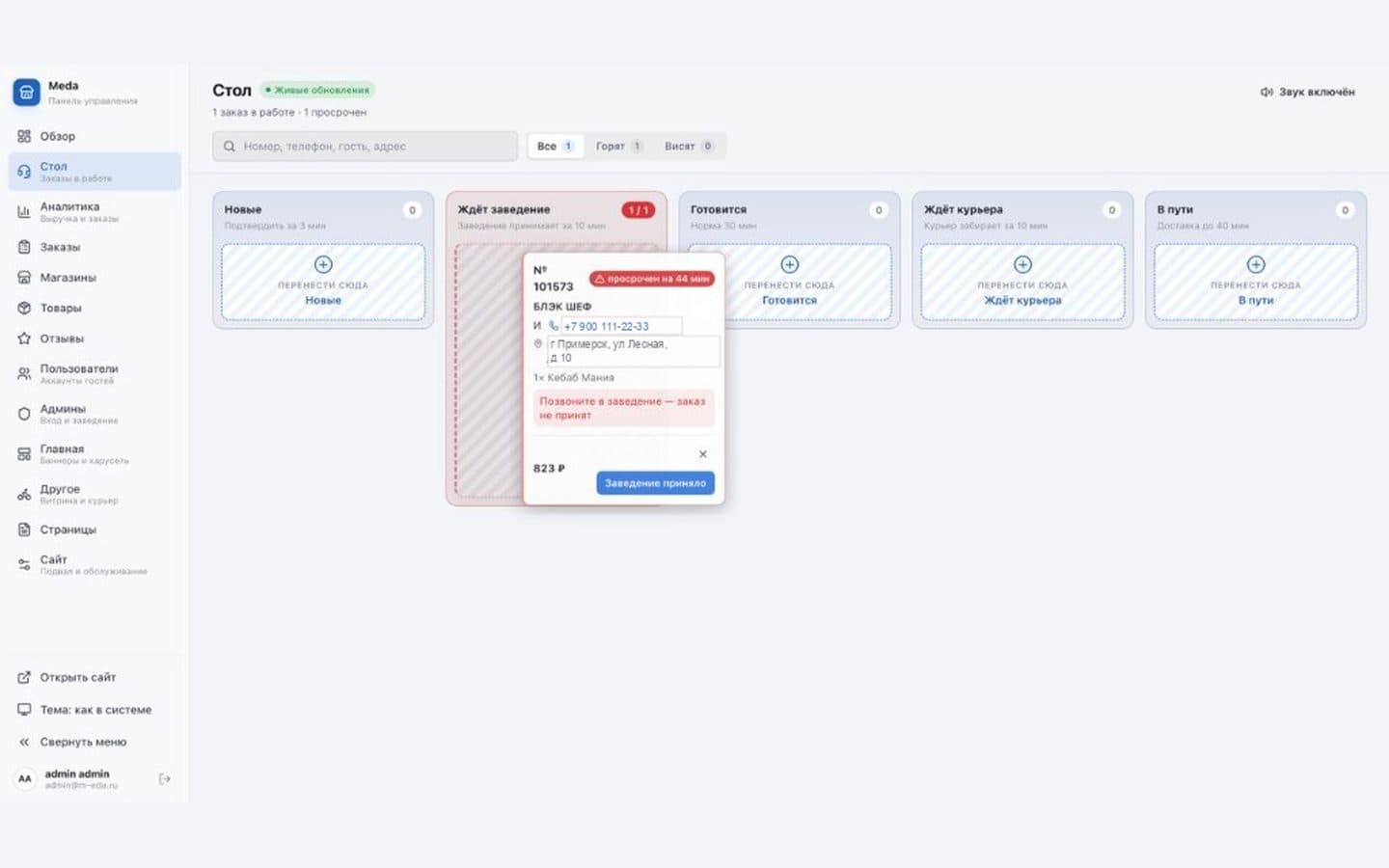Open the Товары sidebar section
This screenshot has width=1389, height=868.
pyautogui.click(x=95, y=308)
